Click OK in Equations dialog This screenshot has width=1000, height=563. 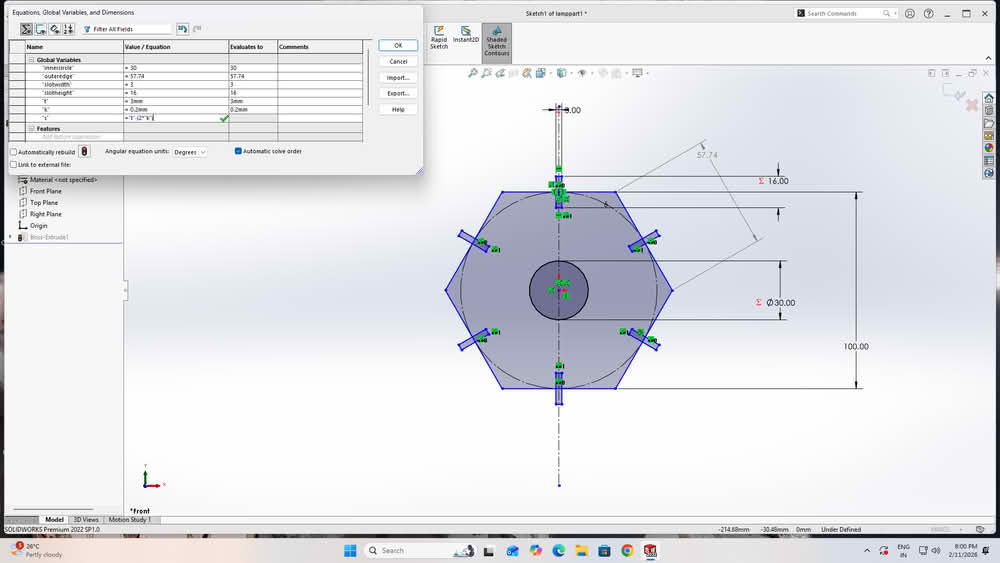pos(398,45)
